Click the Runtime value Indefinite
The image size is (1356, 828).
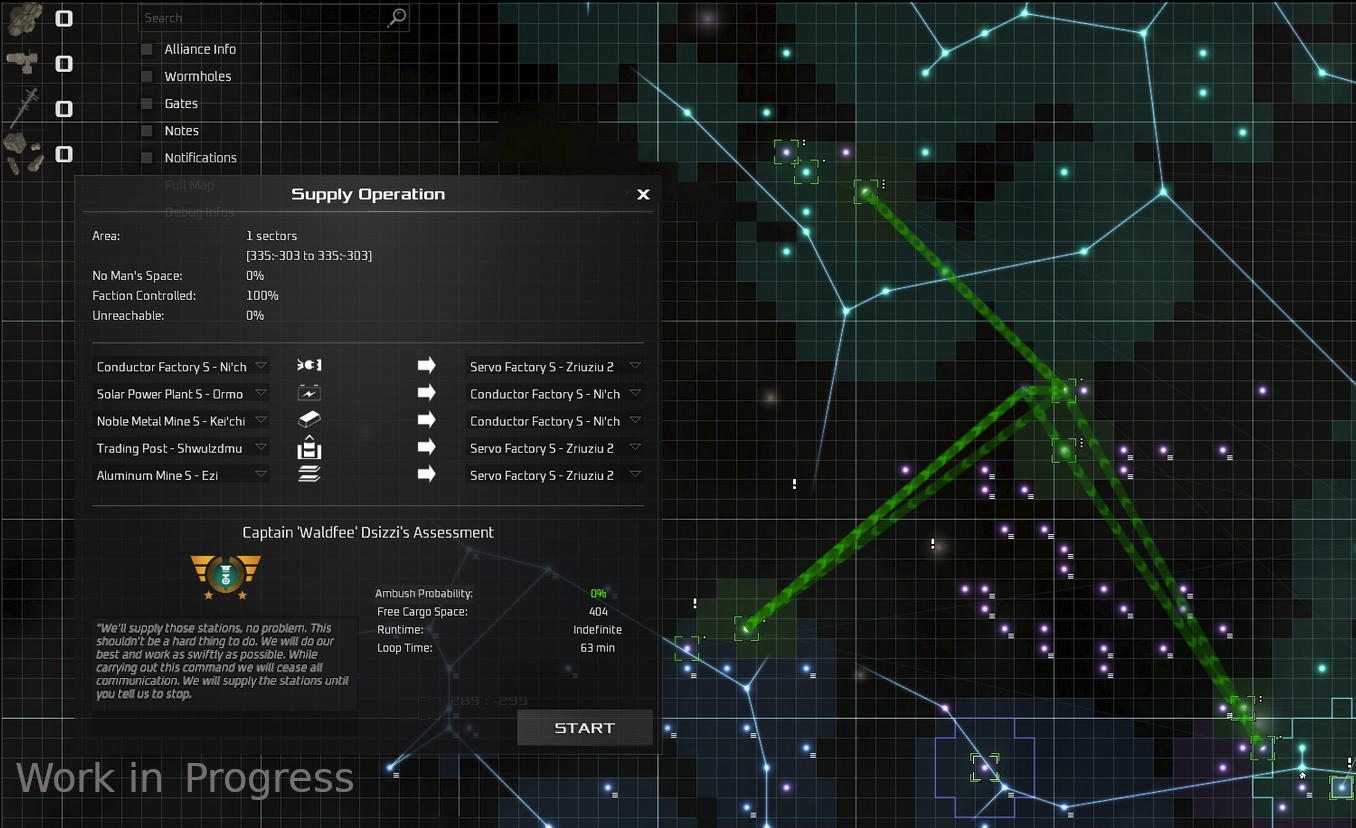click(x=598, y=629)
